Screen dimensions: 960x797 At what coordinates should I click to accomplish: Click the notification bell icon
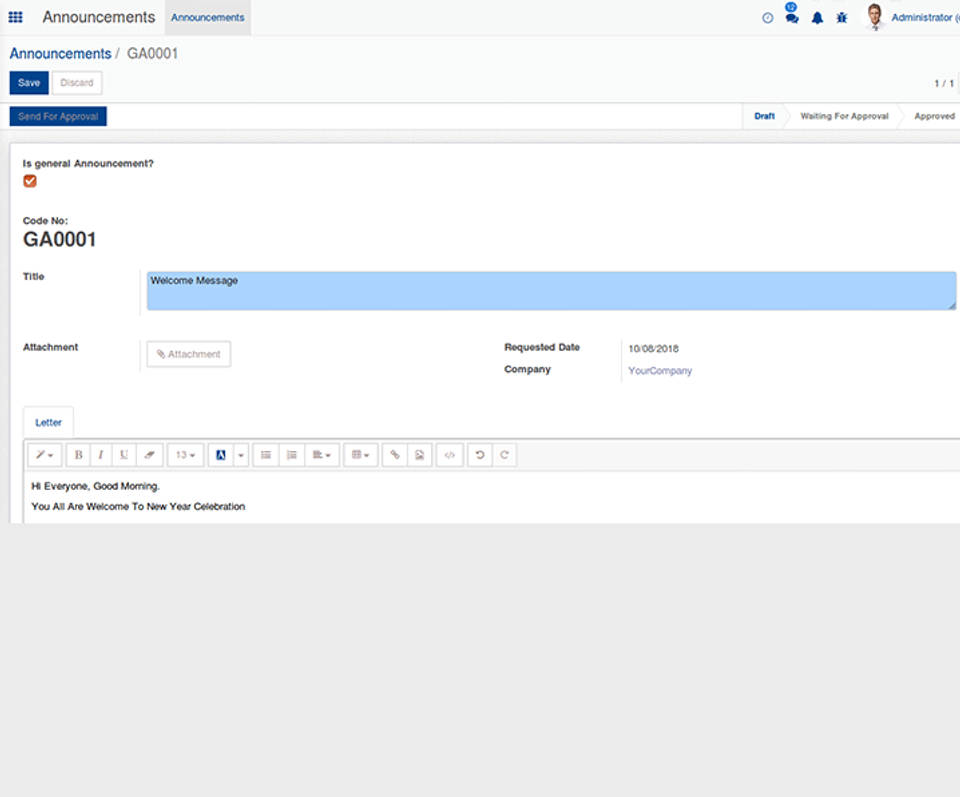coord(817,18)
